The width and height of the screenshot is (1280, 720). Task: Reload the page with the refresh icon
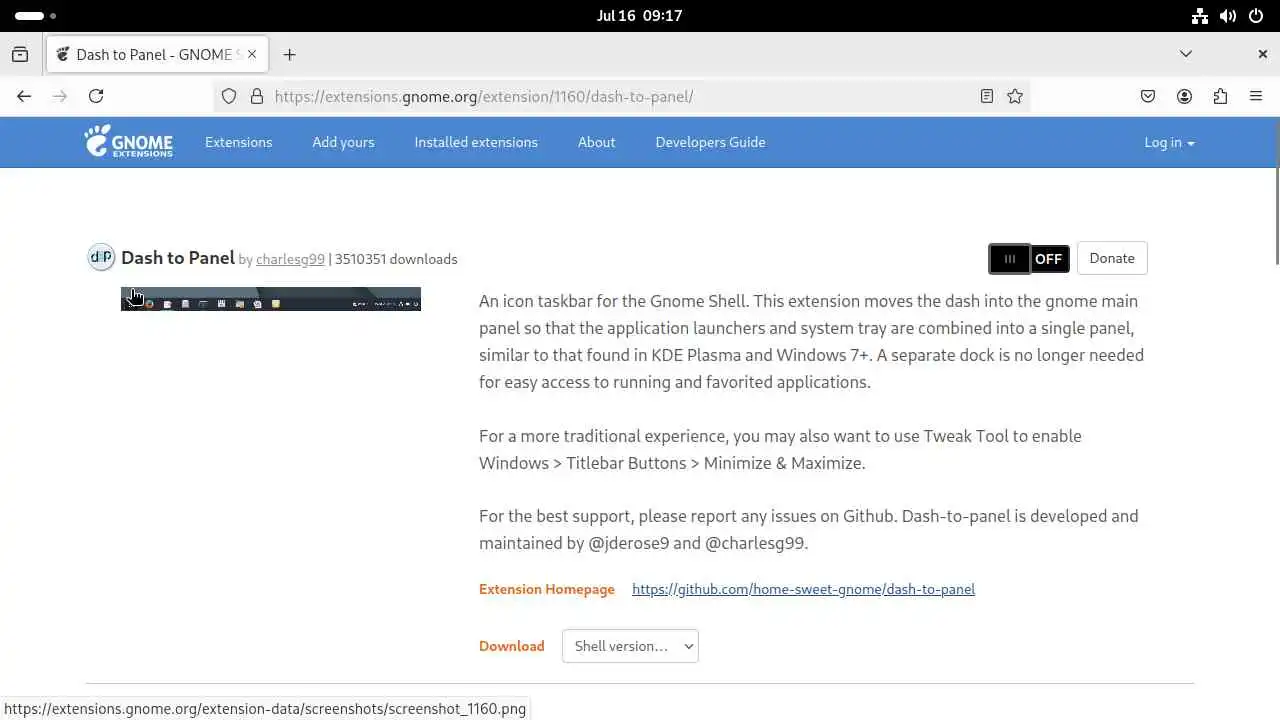[x=96, y=96]
